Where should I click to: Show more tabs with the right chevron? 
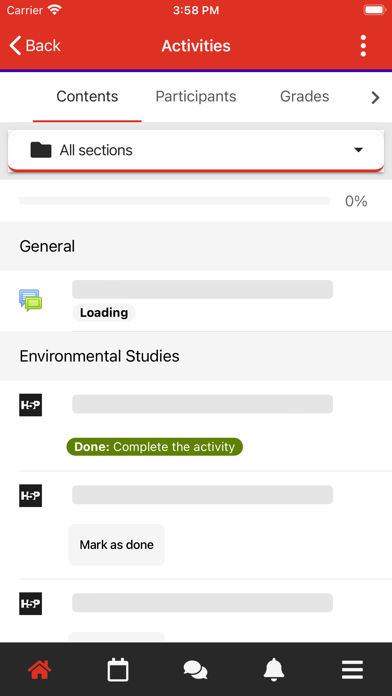375,97
